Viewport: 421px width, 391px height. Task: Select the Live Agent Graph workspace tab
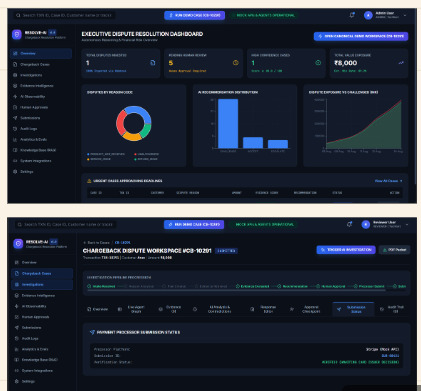pos(132,309)
